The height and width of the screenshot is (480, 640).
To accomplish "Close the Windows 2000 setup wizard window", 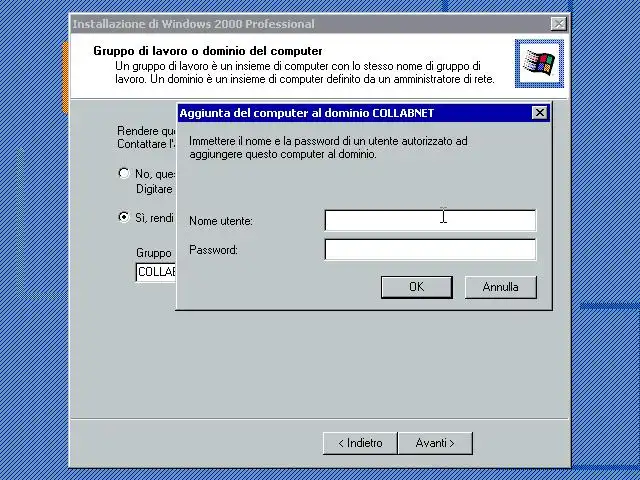I will (x=558, y=24).
